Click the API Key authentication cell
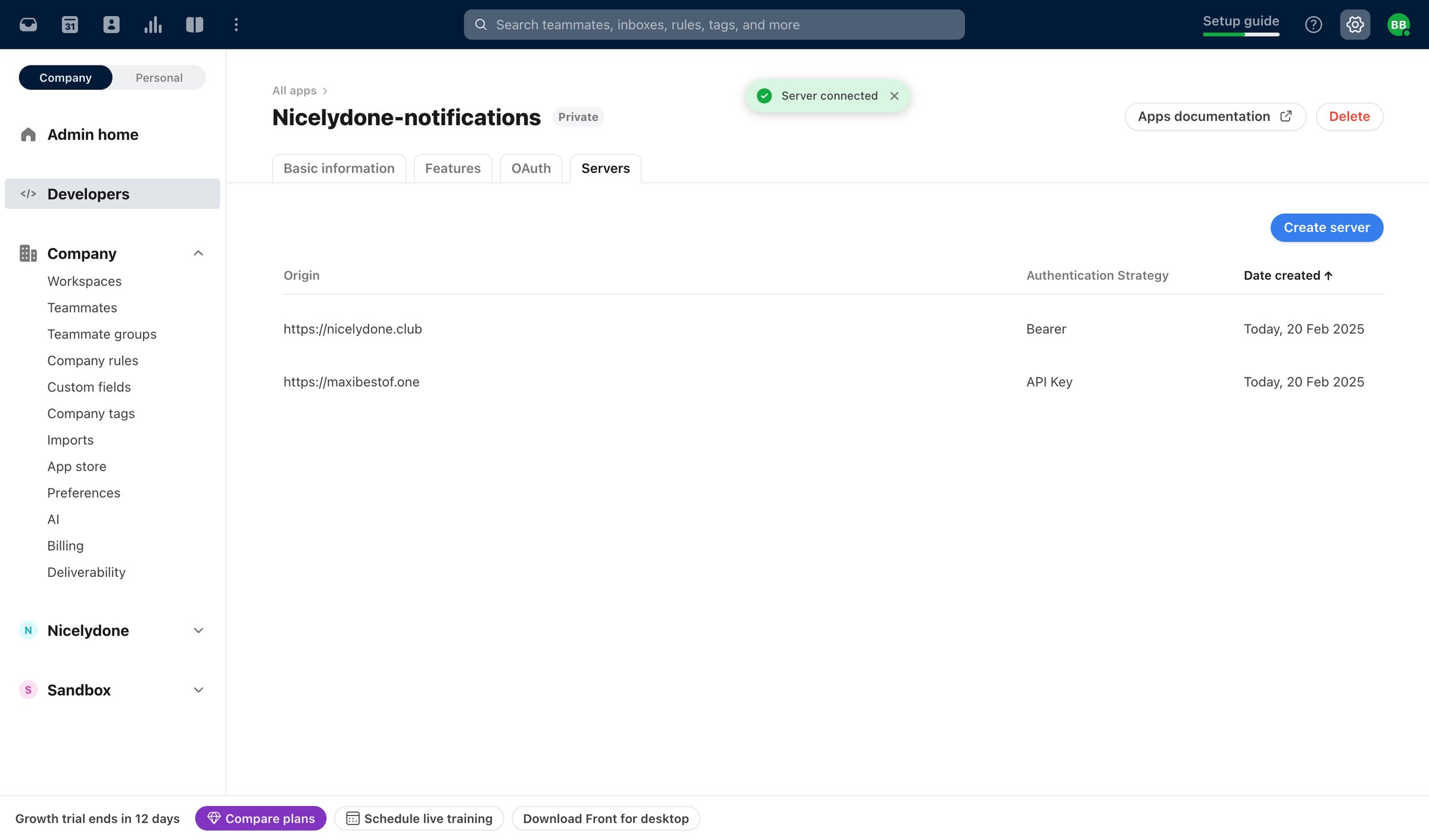This screenshot has height=840, width=1429. pos(1049,382)
